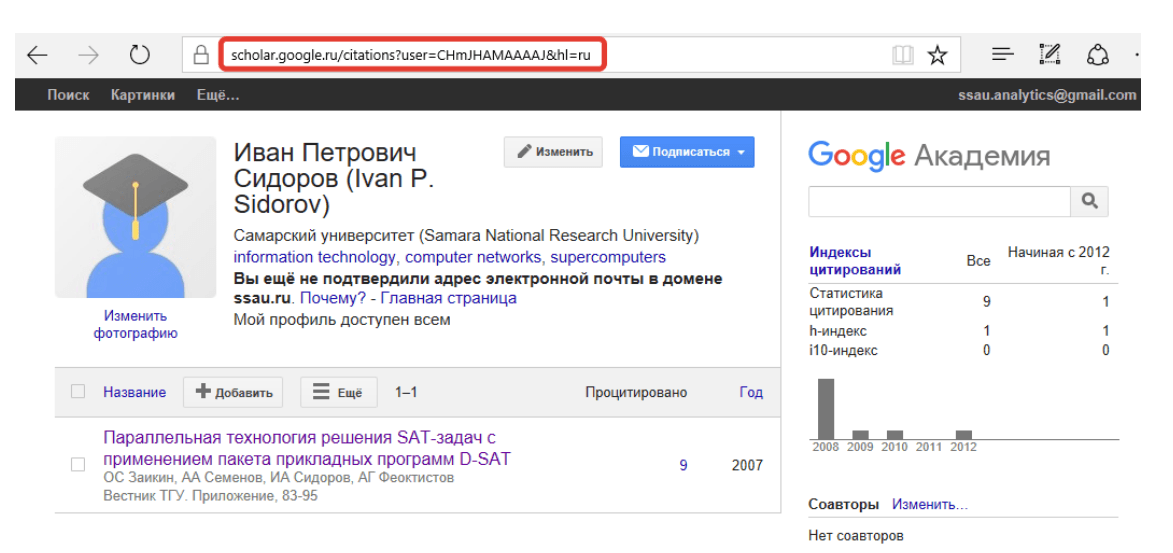
Task: Click the share icon in browser toolbar
Action: click(x=1097, y=55)
